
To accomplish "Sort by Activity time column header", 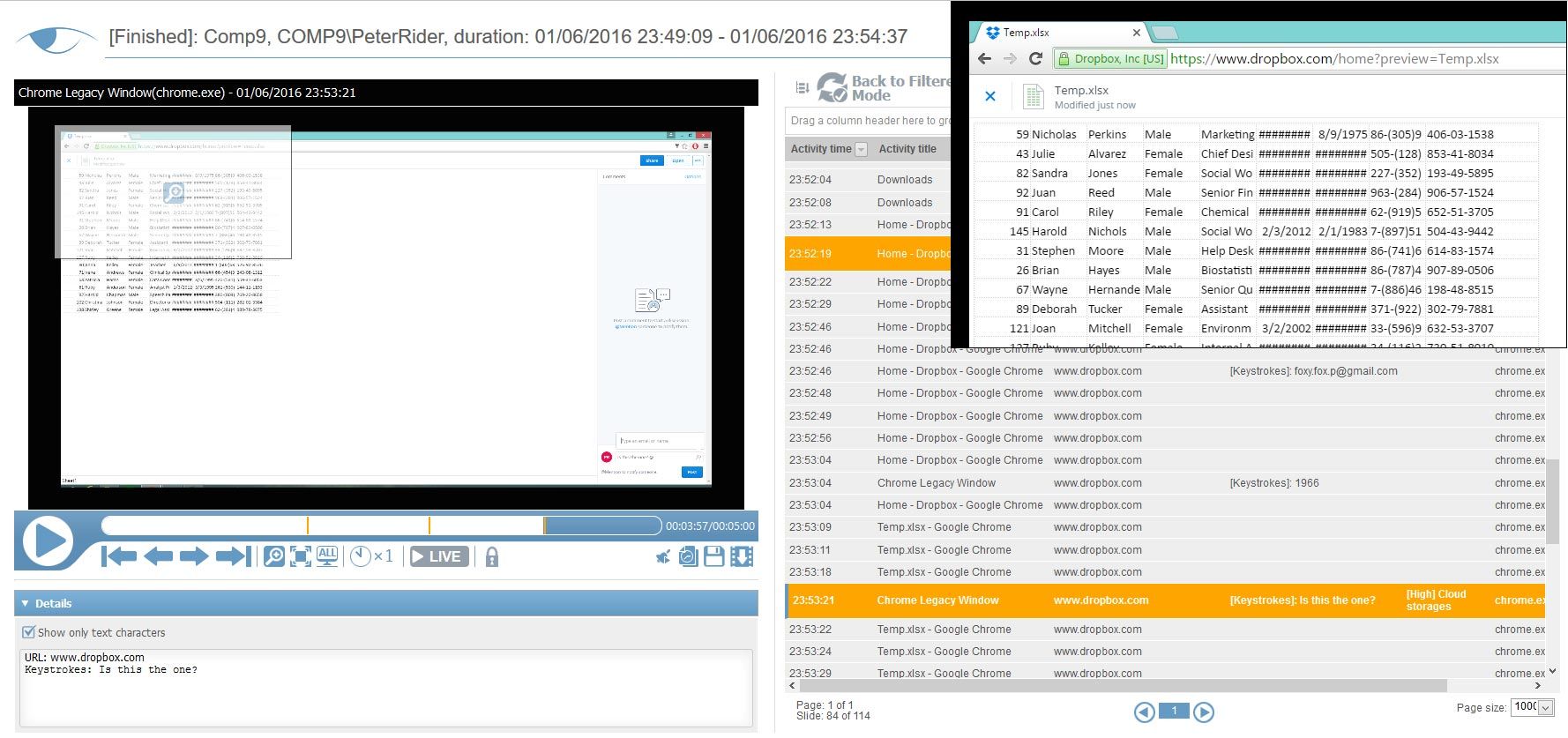I will [x=821, y=149].
